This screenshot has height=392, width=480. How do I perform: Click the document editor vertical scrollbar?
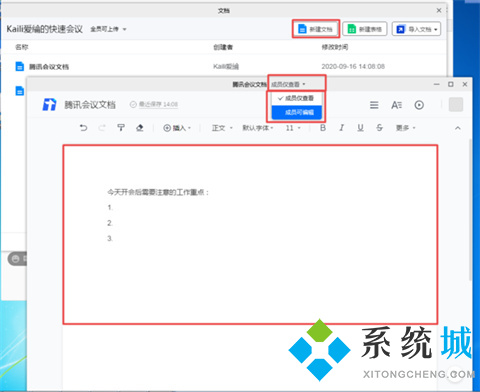470,210
